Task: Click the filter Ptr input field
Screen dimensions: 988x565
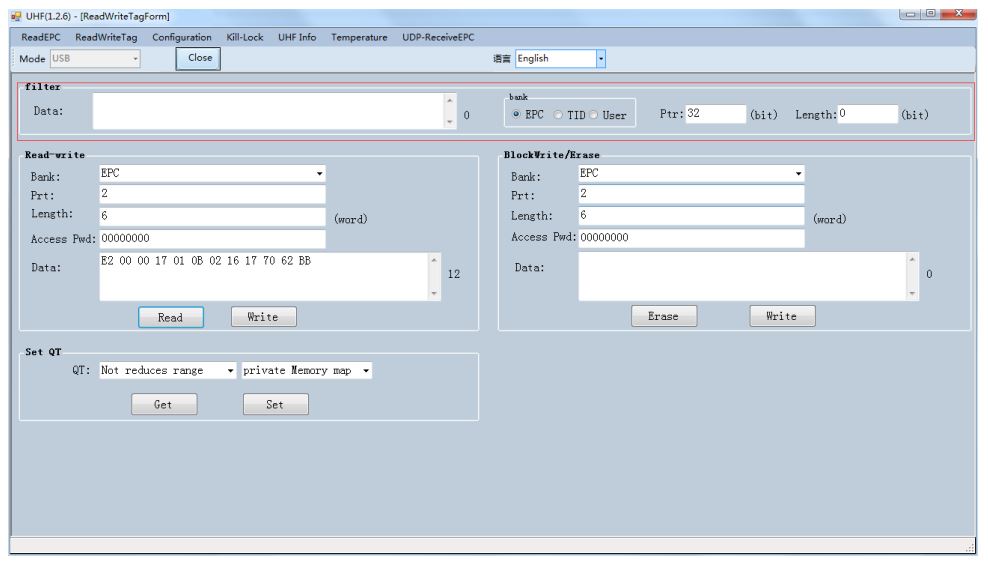Action: (715, 114)
